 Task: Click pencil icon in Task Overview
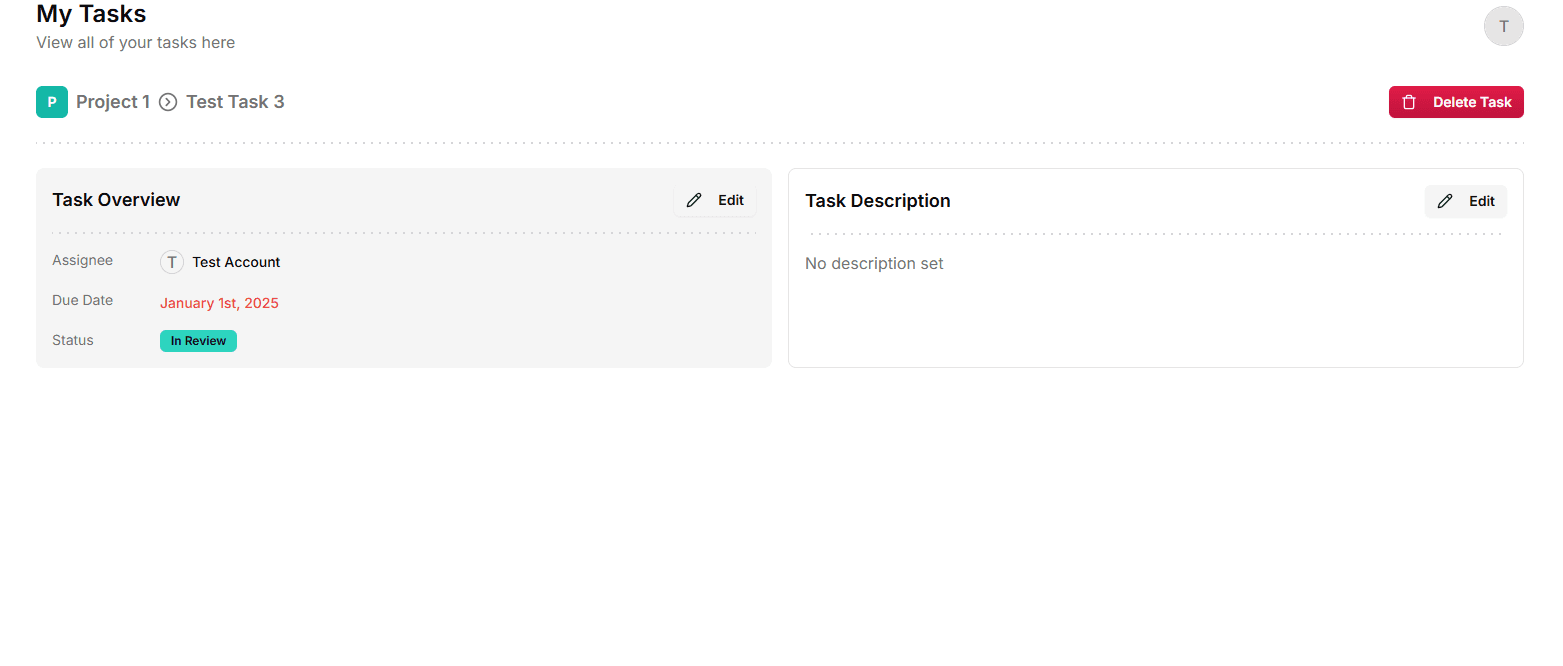[x=694, y=200]
